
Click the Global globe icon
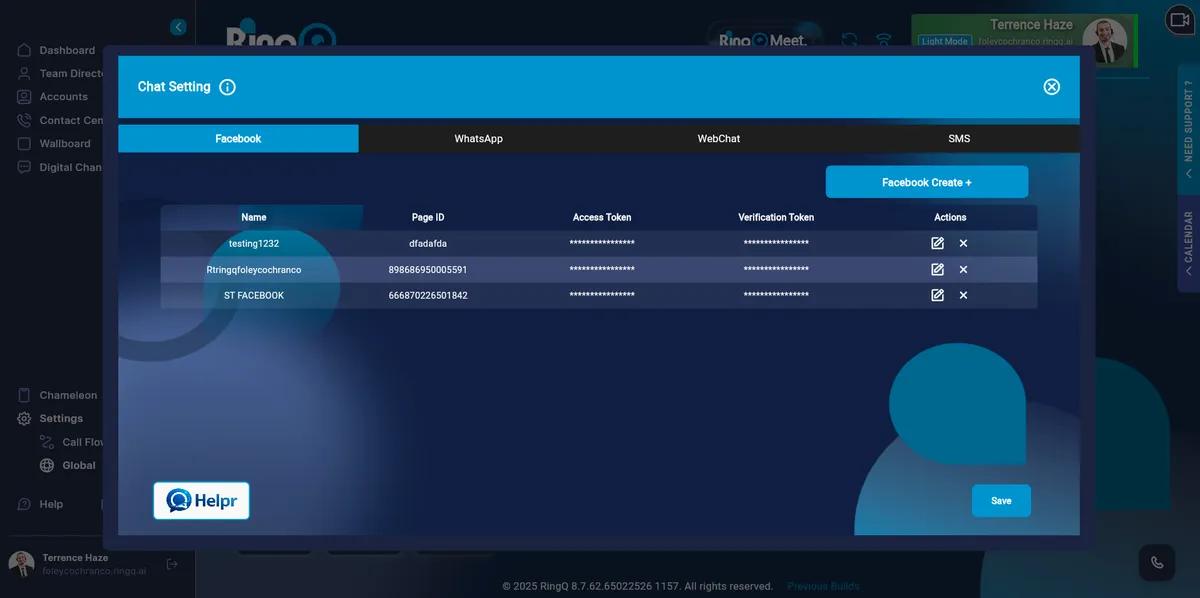pyautogui.click(x=47, y=465)
